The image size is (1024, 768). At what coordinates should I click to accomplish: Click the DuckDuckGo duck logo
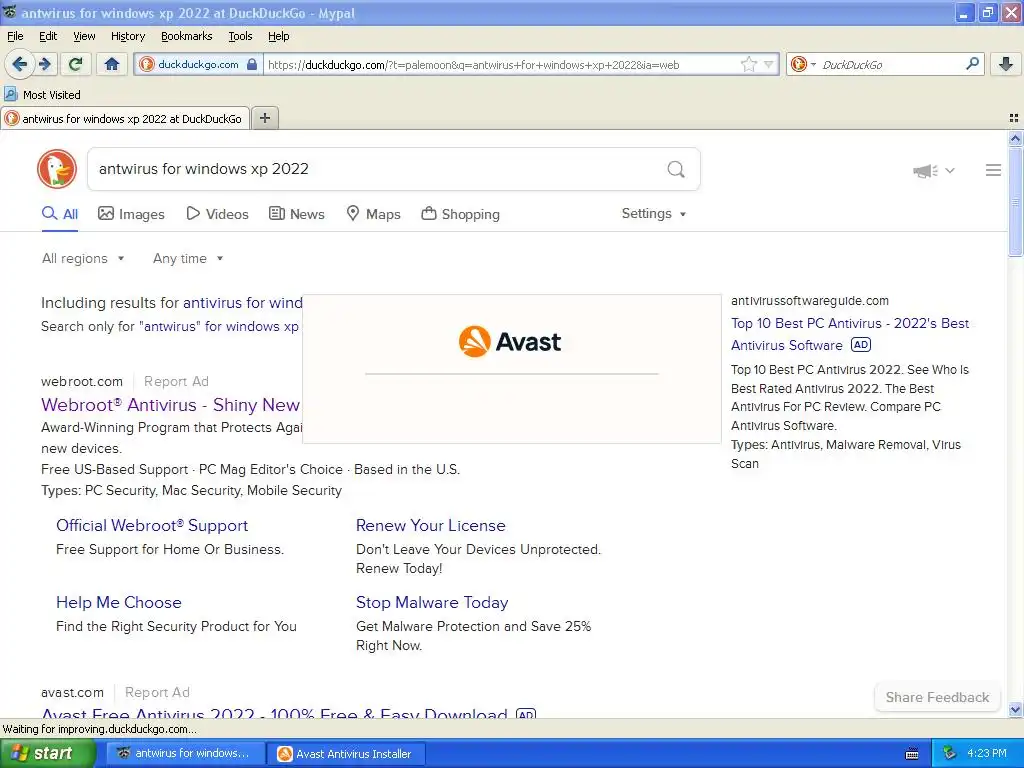(57, 169)
